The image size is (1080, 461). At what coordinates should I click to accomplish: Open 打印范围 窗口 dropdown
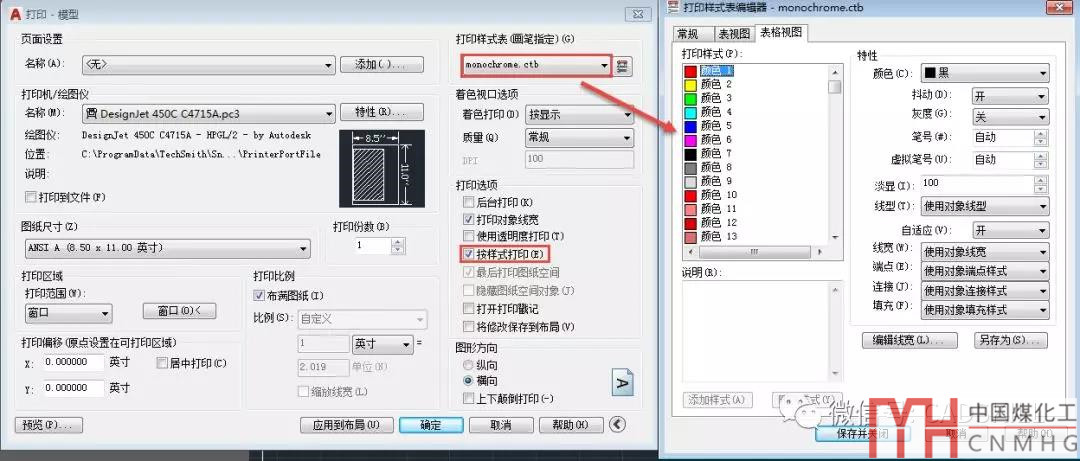point(68,313)
